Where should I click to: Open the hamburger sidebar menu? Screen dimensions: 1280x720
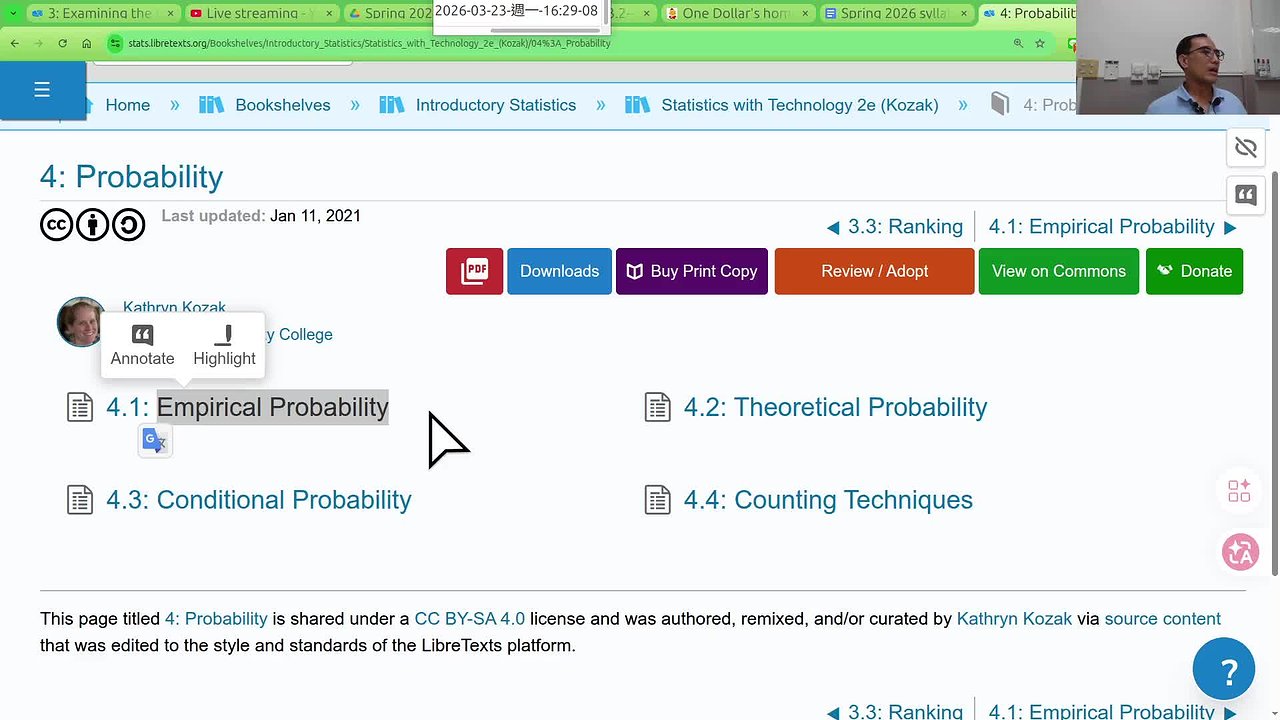(x=42, y=90)
